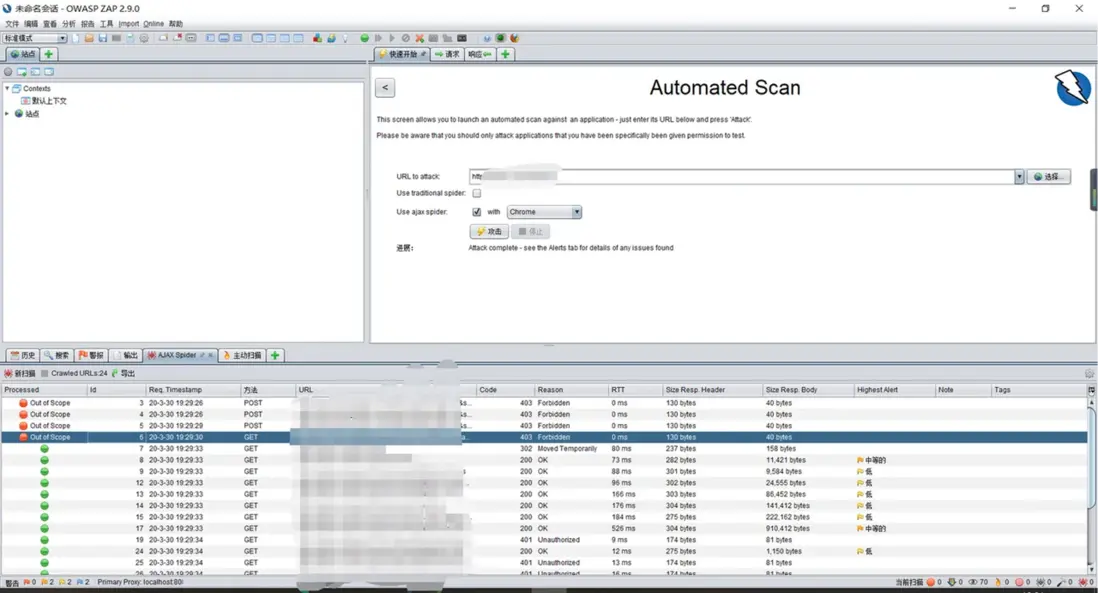Click the Manage Add-ons colored blocks icon
The width and height of the screenshot is (1098, 593).
click(x=317, y=38)
